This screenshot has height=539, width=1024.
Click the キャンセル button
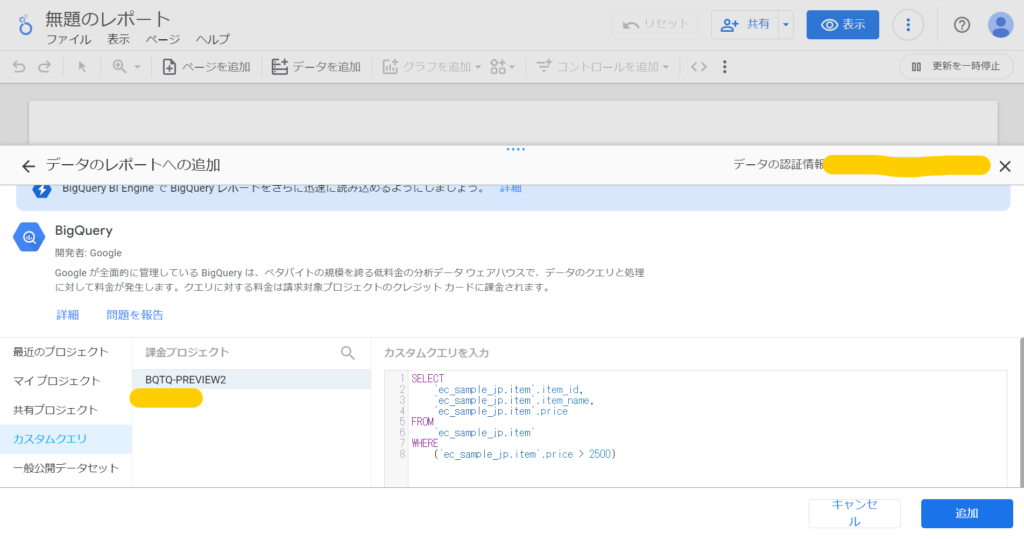pos(854,513)
